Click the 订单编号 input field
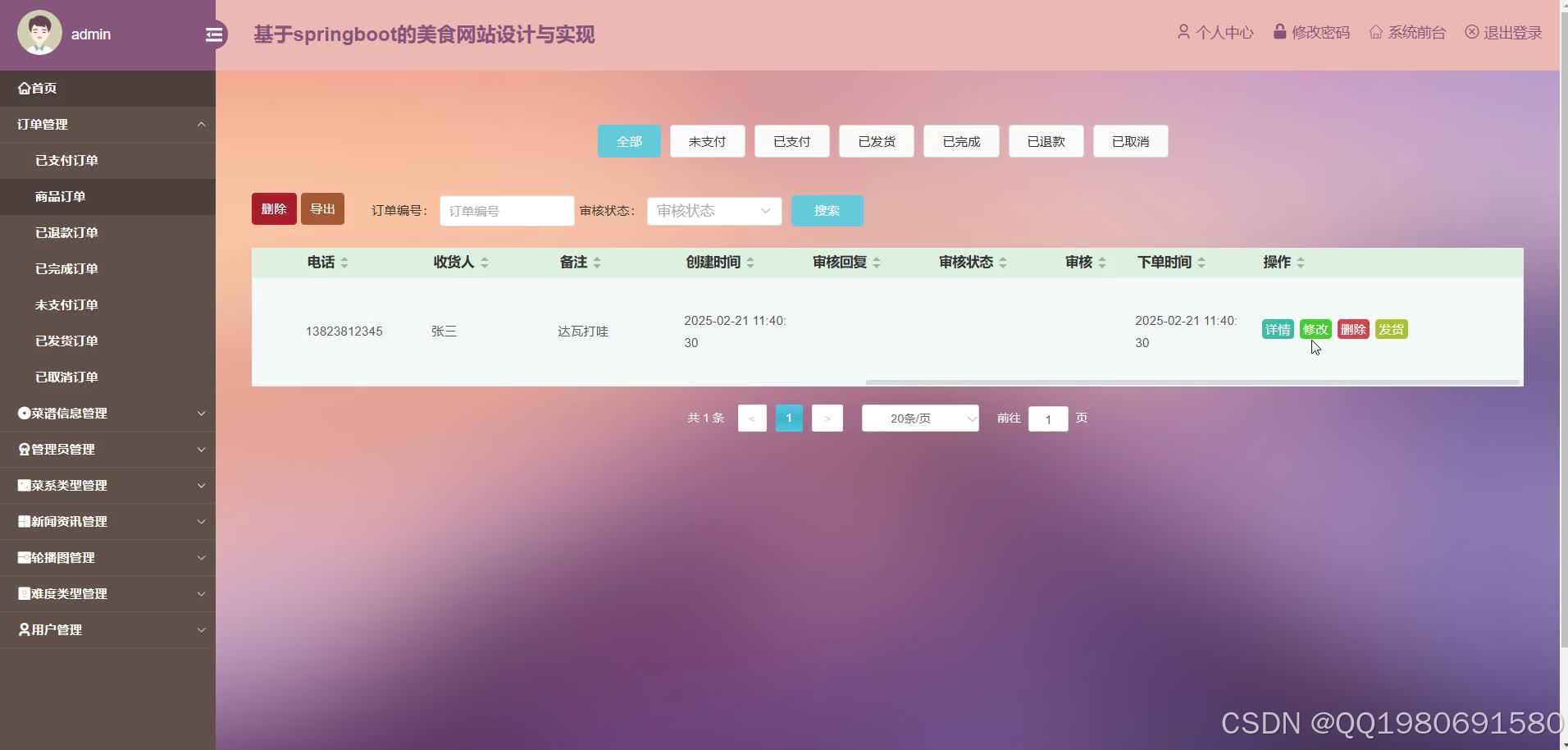The width and height of the screenshot is (1568, 750). click(x=506, y=211)
